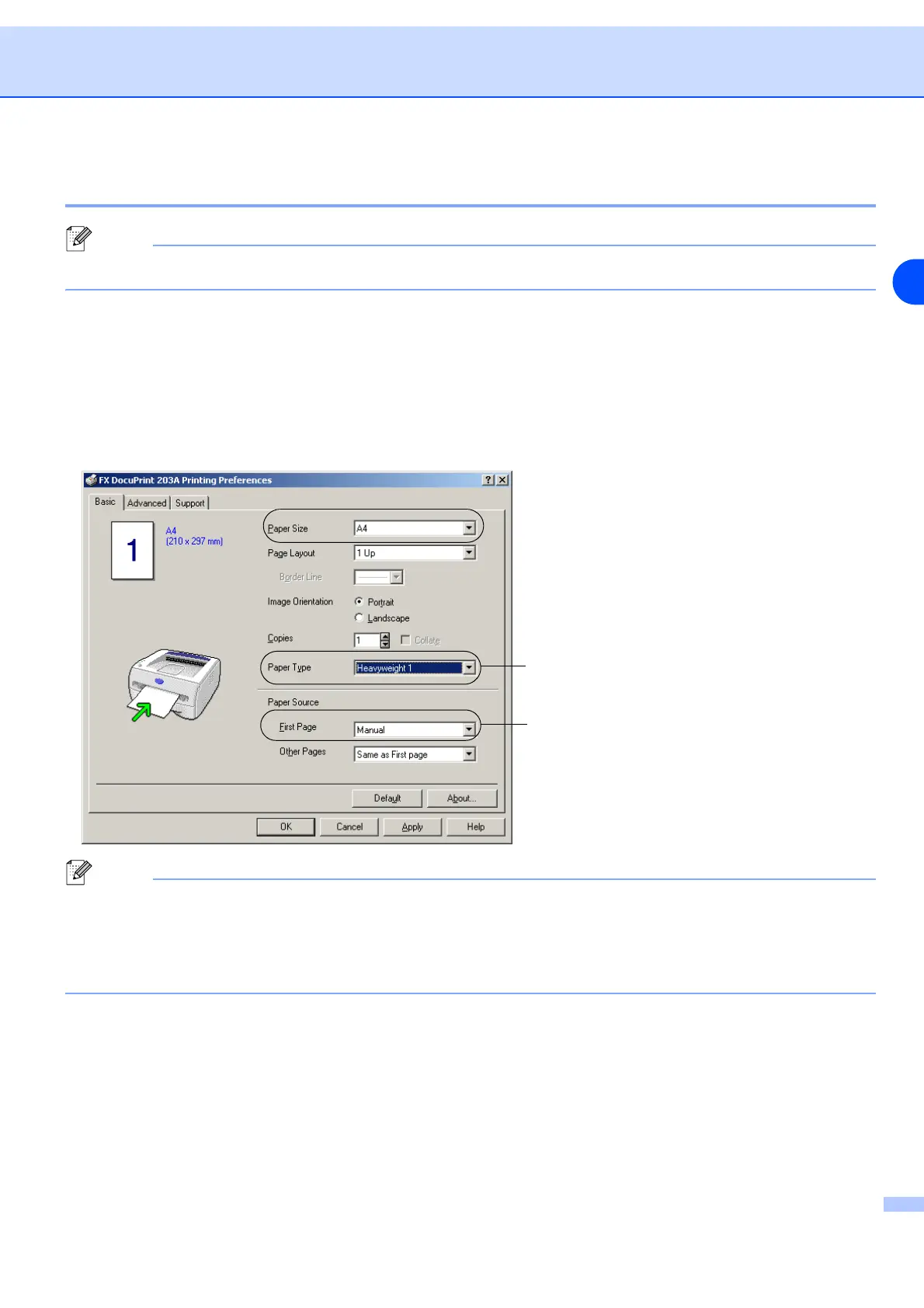Click the printer icon in the title bar
This screenshot has width=924, height=1308.
coord(92,480)
